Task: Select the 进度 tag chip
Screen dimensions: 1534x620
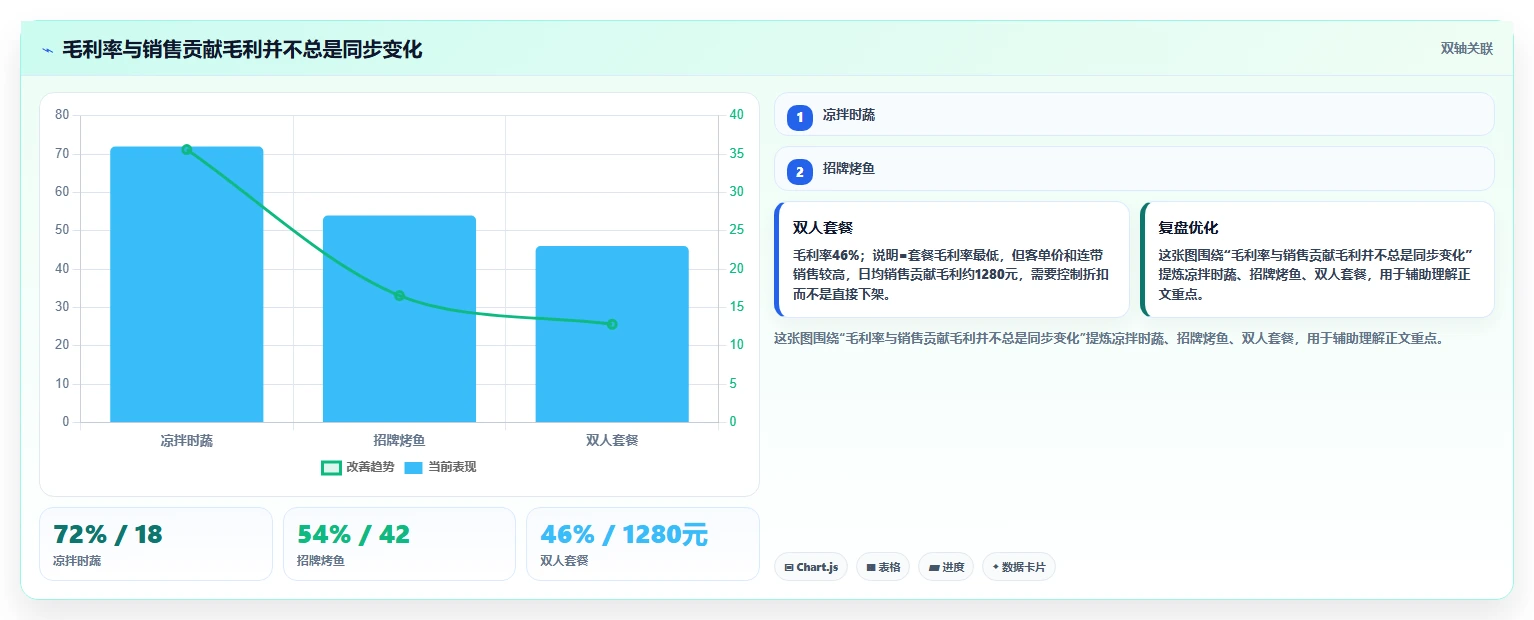Action: point(946,567)
